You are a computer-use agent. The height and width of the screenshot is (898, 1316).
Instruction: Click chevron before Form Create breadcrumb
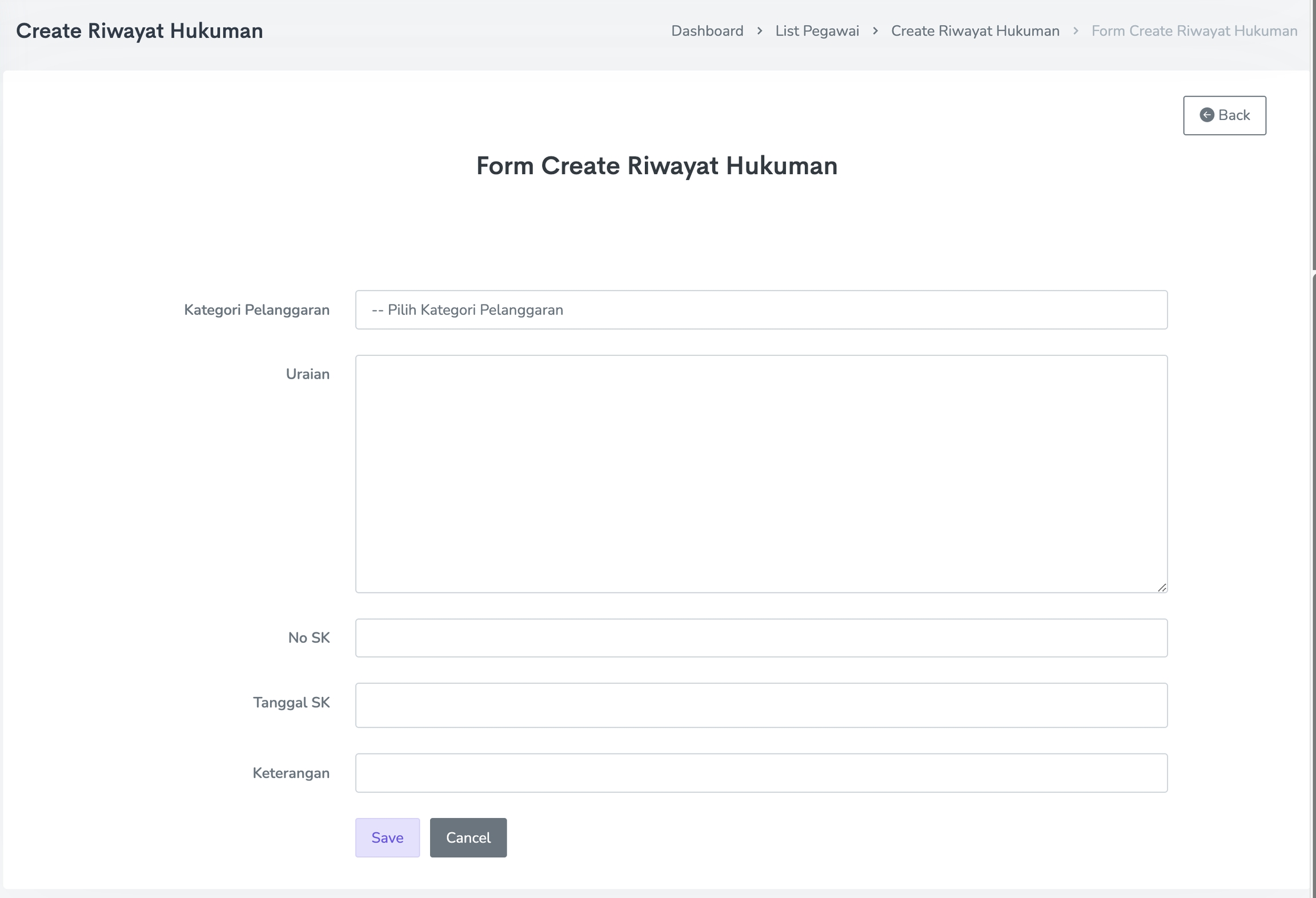[x=1076, y=31]
